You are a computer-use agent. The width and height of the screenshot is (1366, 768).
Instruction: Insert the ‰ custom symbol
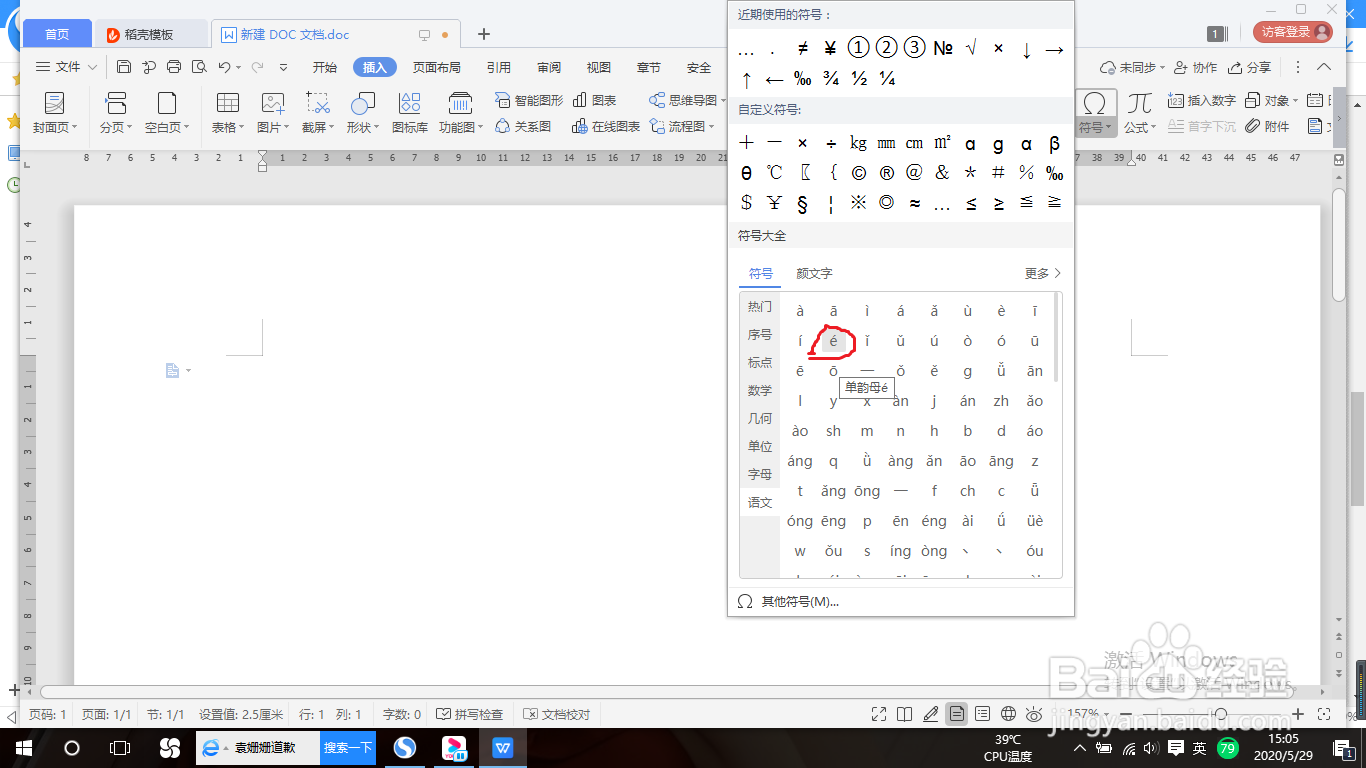(x=1054, y=173)
